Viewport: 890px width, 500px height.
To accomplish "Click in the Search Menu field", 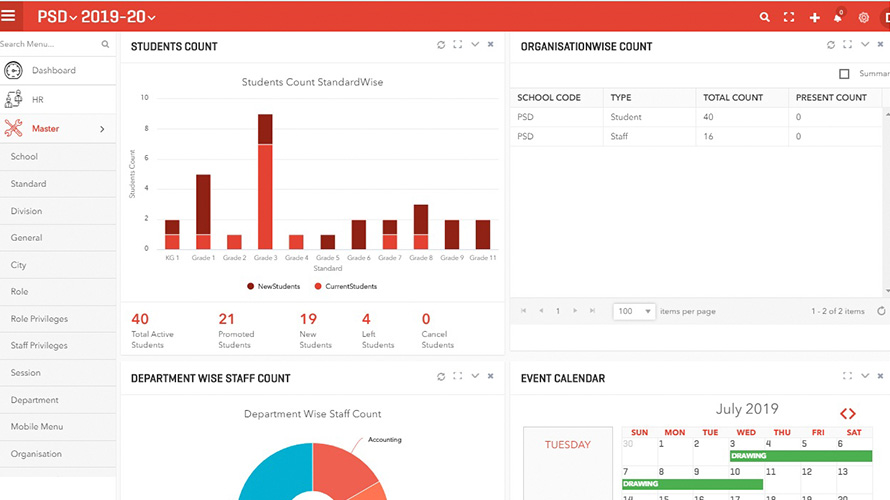I will click(49, 44).
